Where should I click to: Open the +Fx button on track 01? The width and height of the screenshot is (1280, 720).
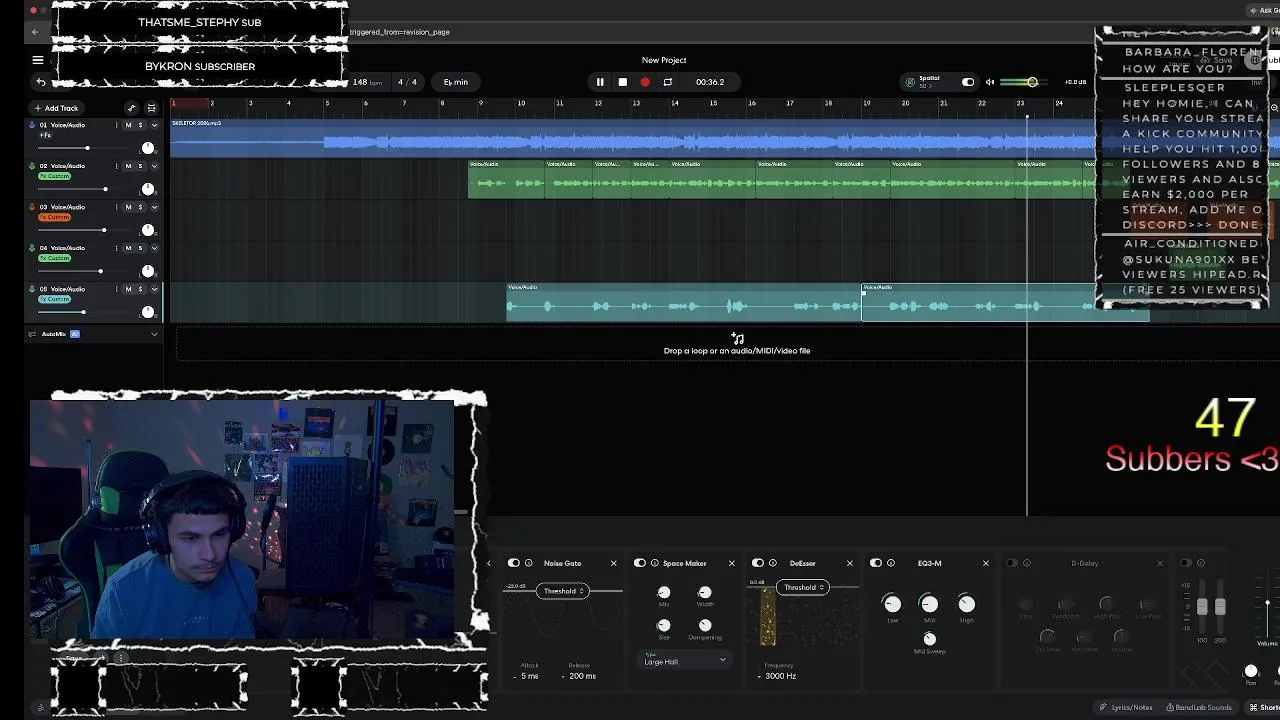[45, 135]
